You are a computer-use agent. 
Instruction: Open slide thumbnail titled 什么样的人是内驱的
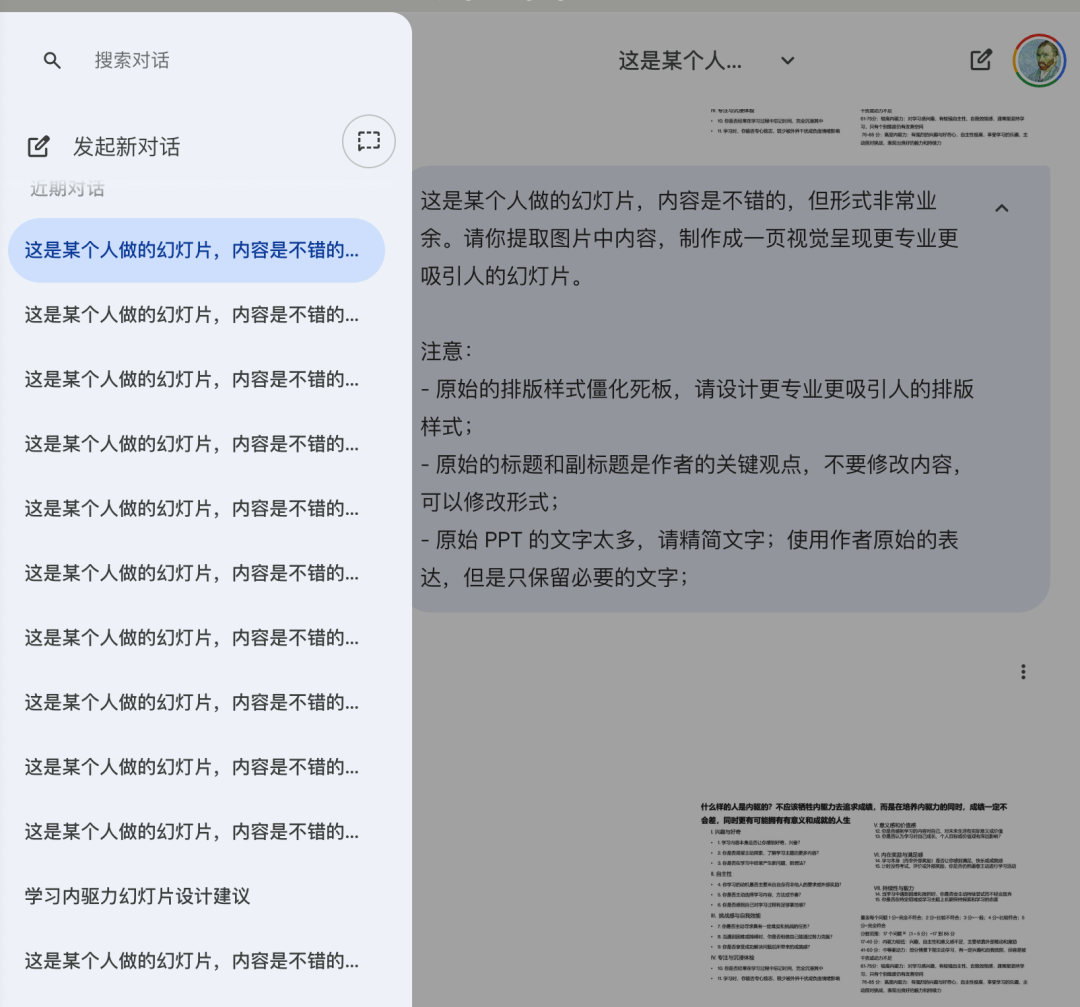point(862,897)
